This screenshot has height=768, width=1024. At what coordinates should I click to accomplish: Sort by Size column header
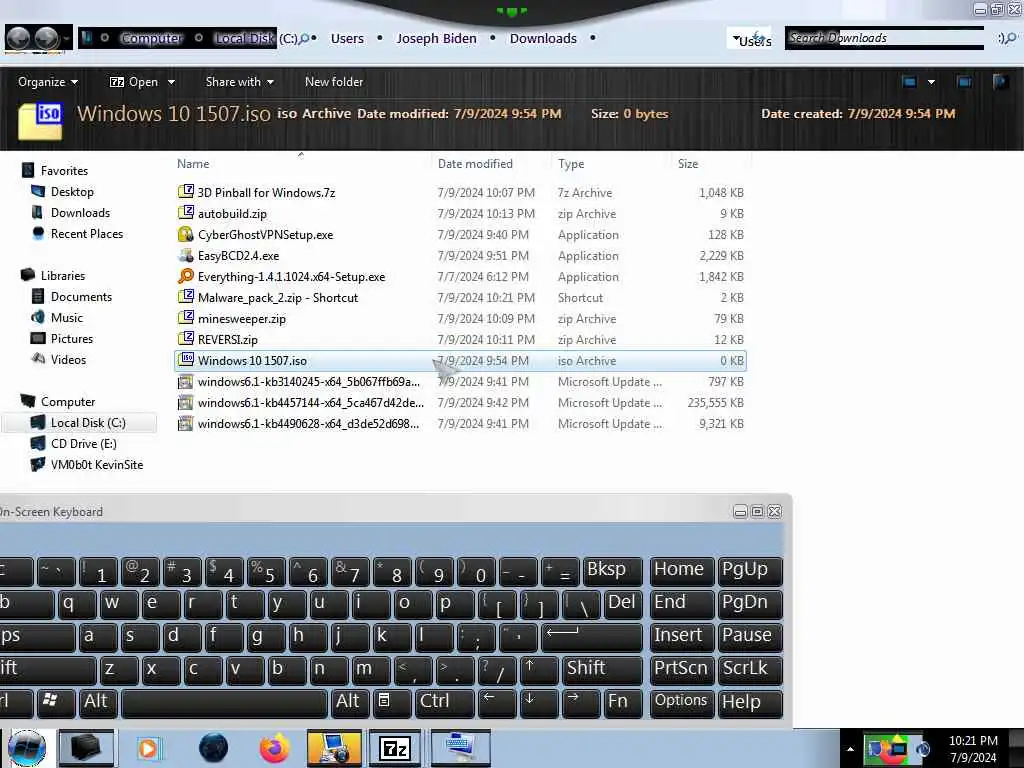click(687, 164)
